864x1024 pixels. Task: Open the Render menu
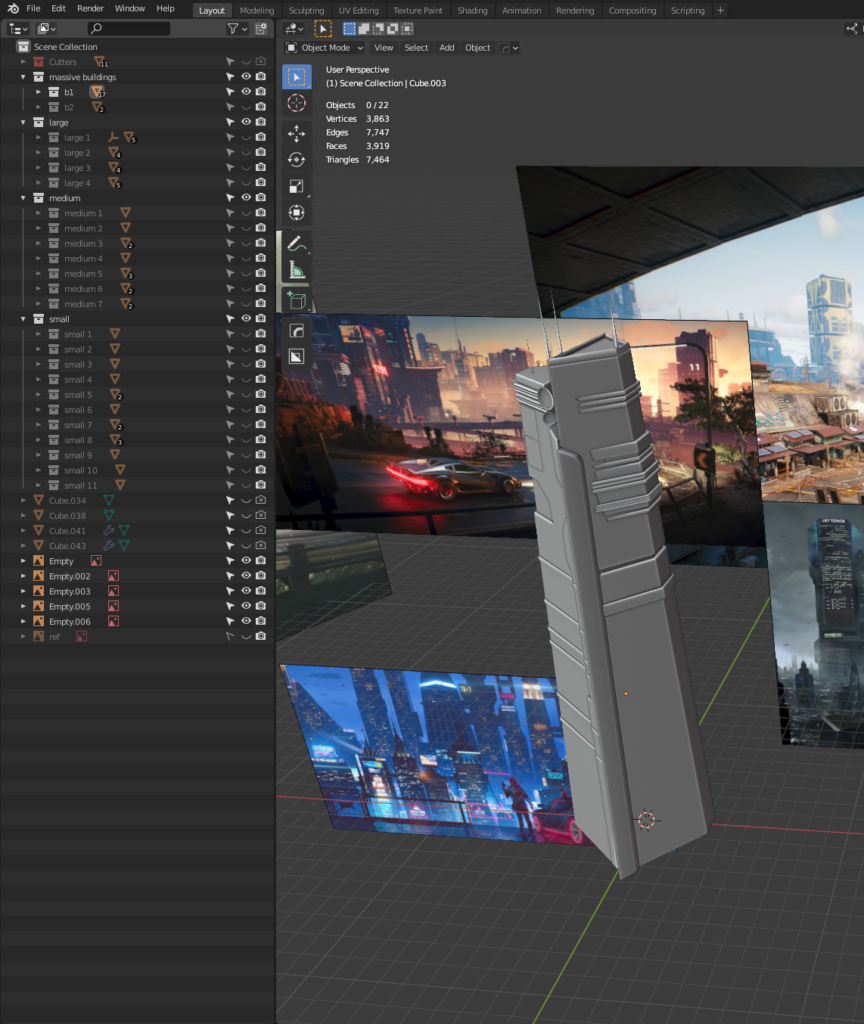(90, 9)
